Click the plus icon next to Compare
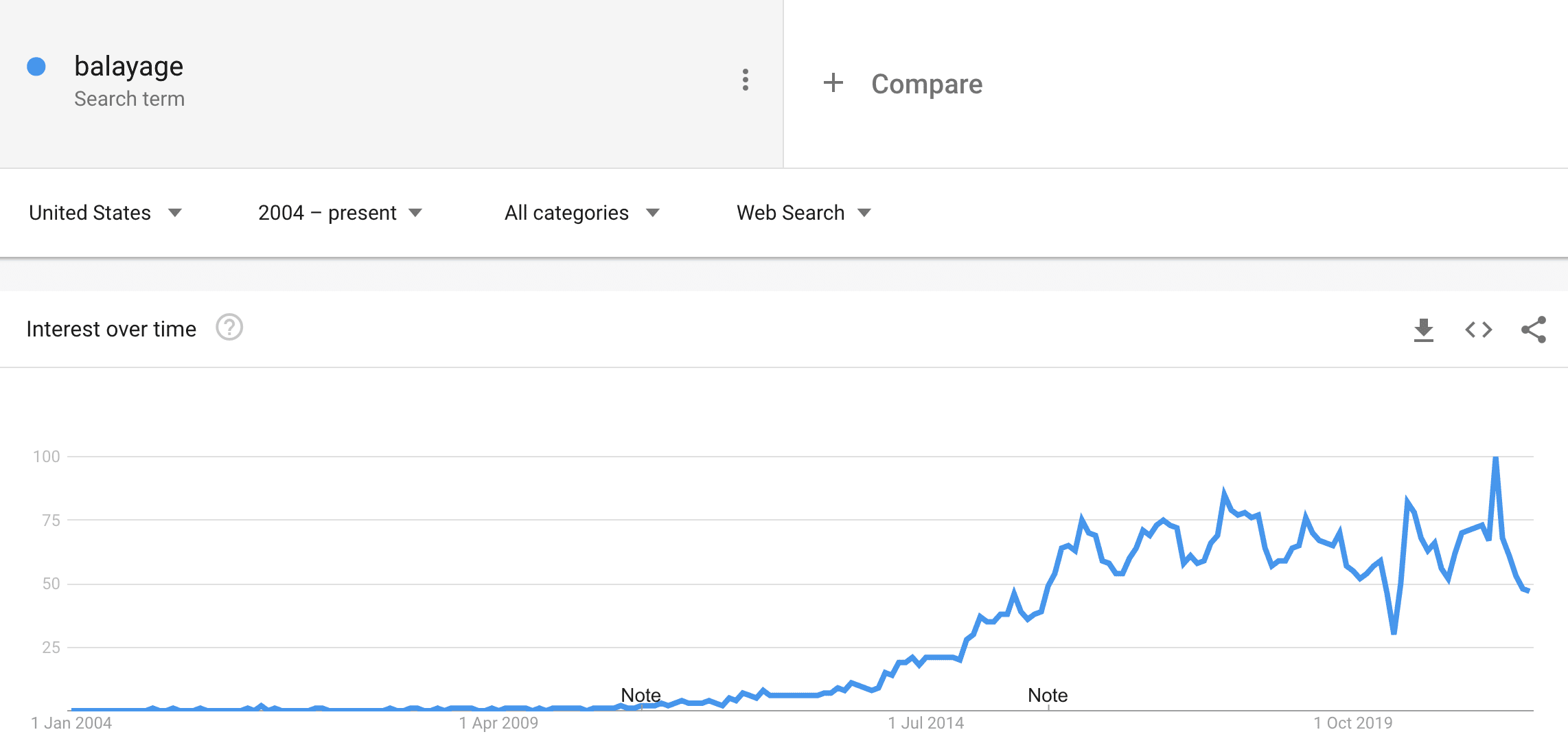Screen dimensions: 1568x754 point(833,83)
